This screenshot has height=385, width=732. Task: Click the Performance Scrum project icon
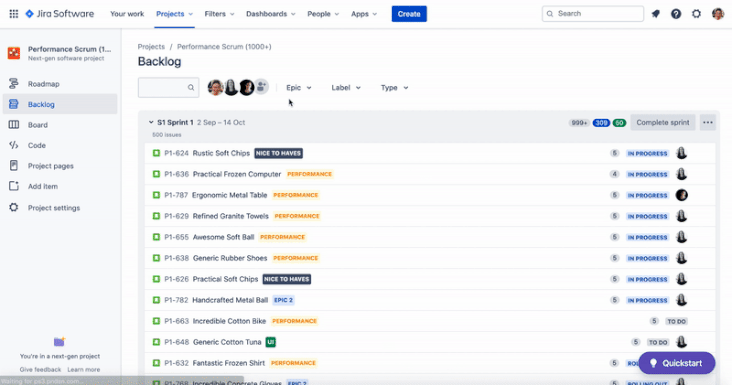(x=14, y=53)
